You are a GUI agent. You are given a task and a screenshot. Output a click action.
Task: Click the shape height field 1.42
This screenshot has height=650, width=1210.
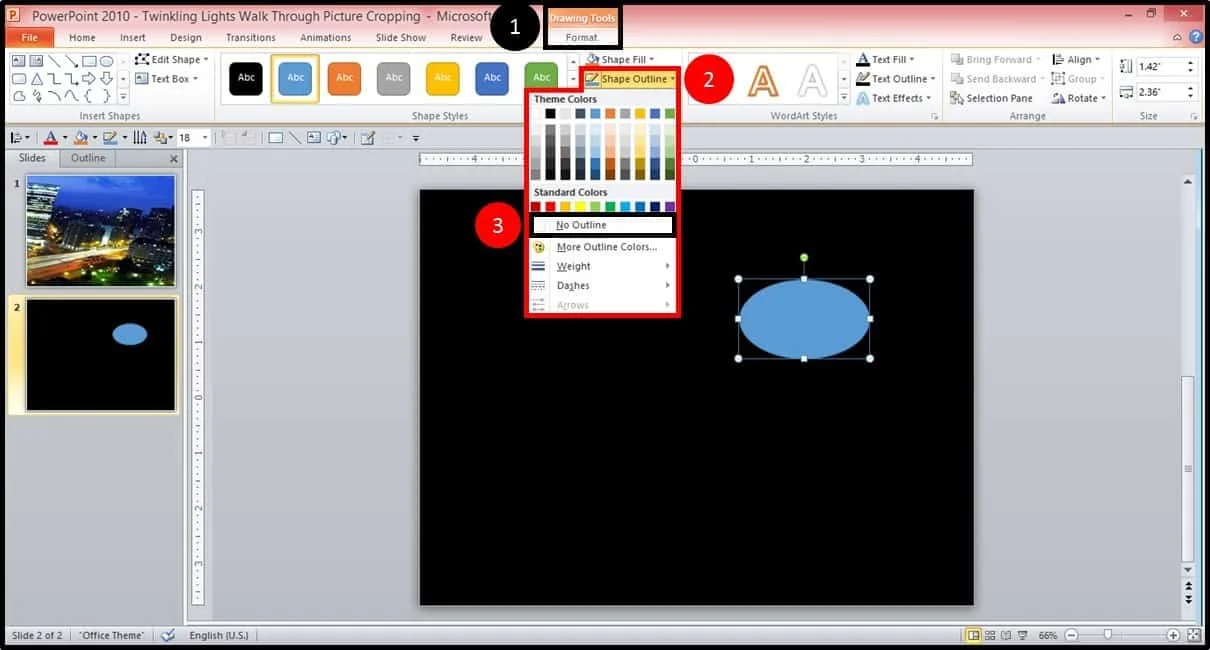[1165, 66]
